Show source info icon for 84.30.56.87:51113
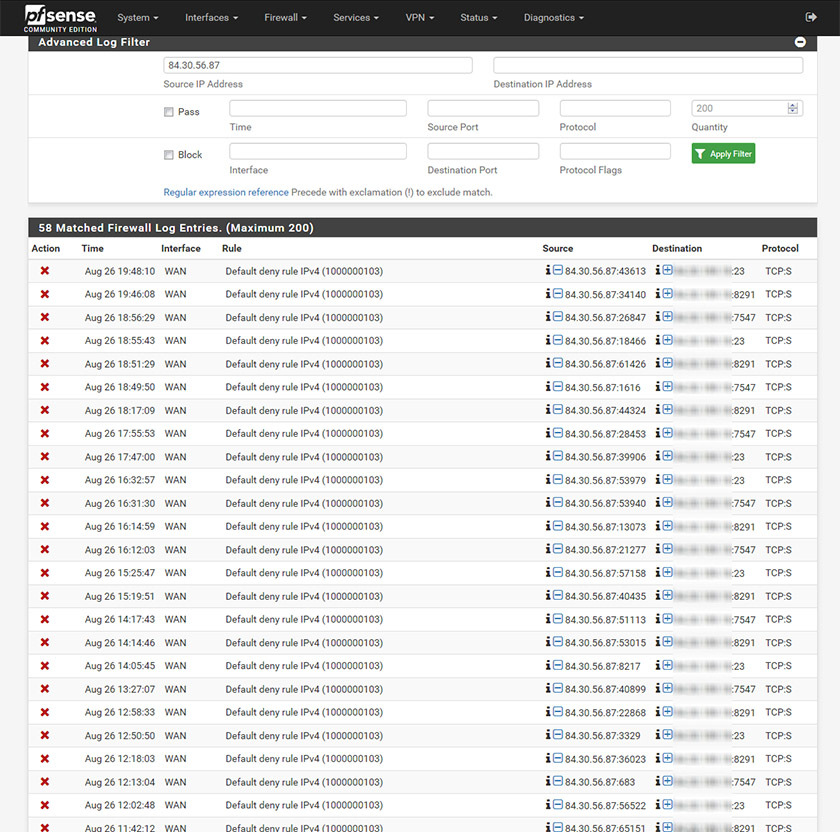This screenshot has height=832, width=840. (548, 618)
